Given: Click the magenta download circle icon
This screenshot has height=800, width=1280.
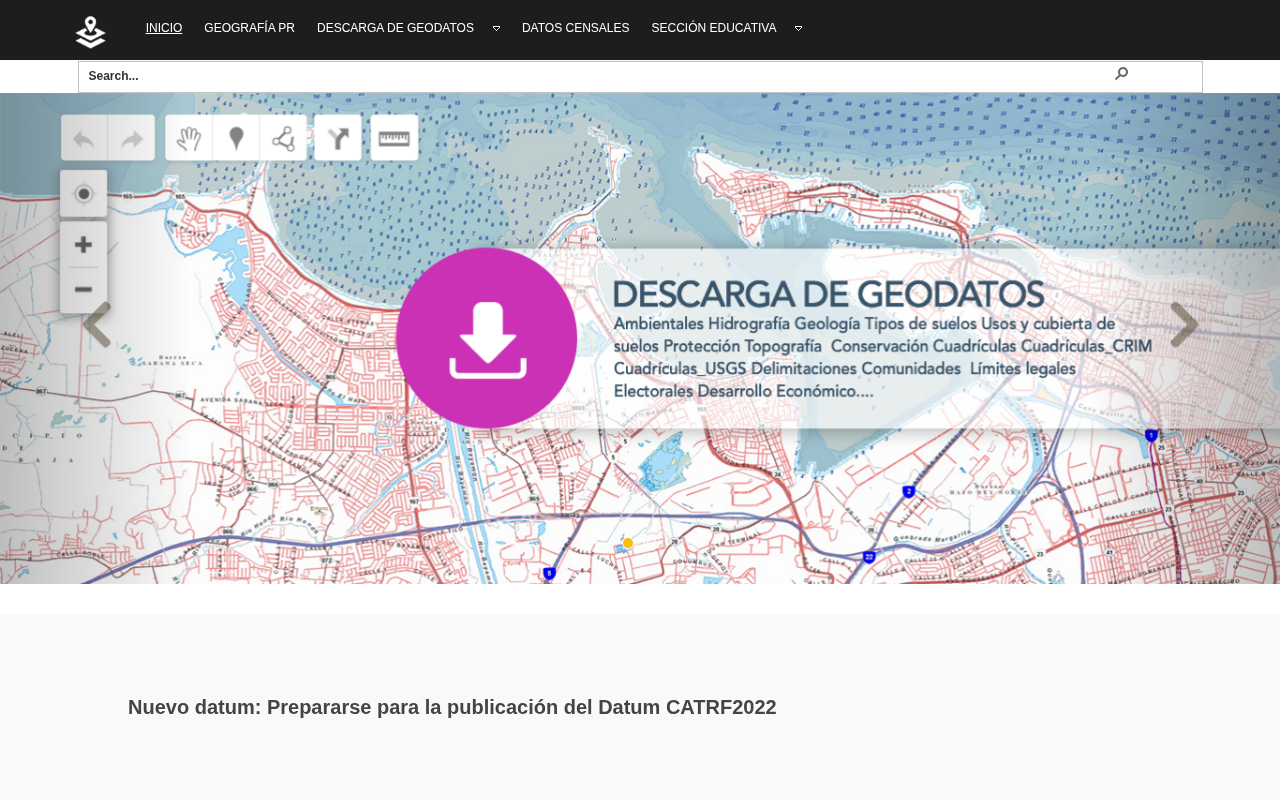Looking at the screenshot, I should pyautogui.click(x=486, y=338).
